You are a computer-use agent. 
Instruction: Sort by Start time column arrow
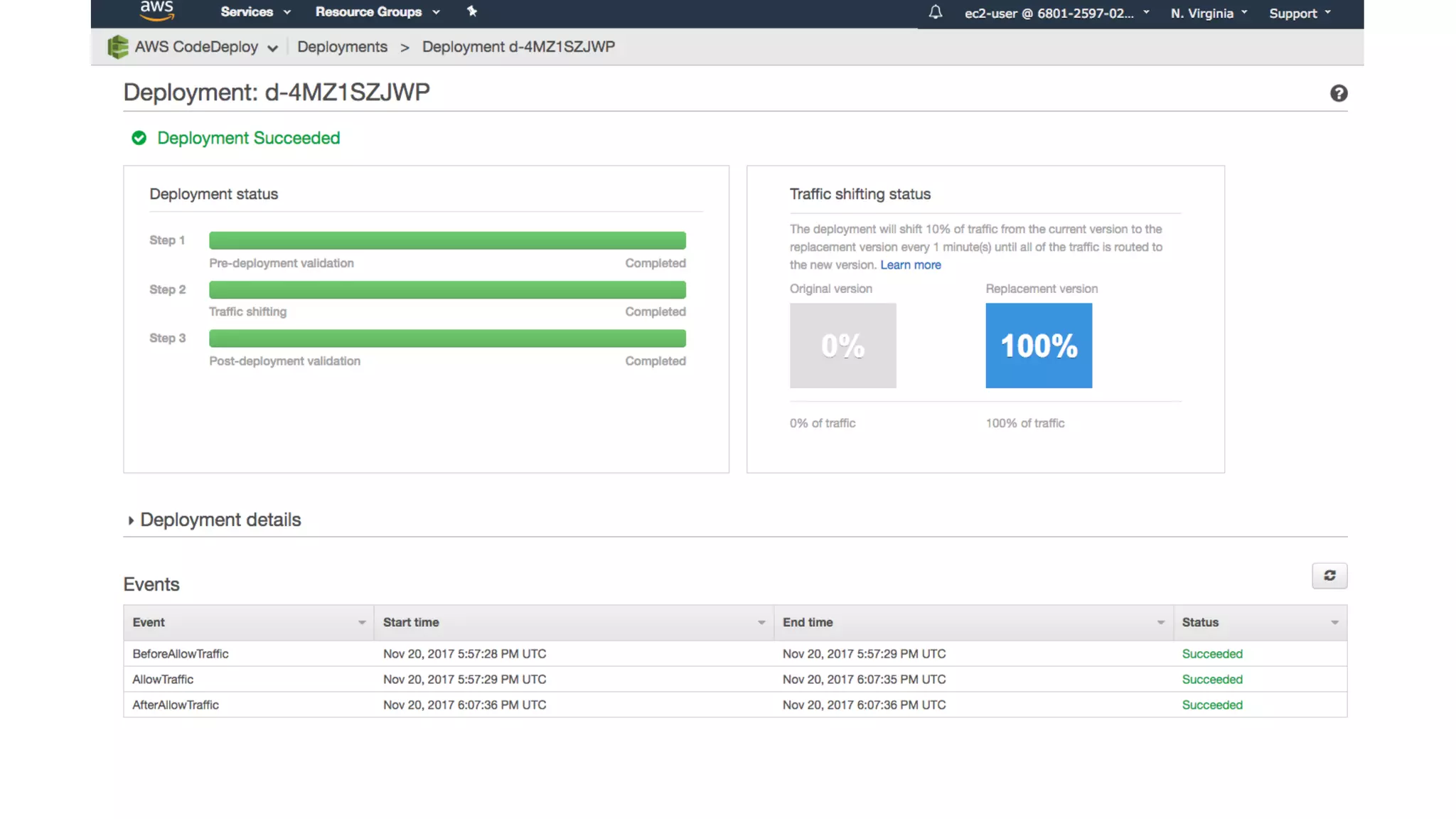(761, 623)
